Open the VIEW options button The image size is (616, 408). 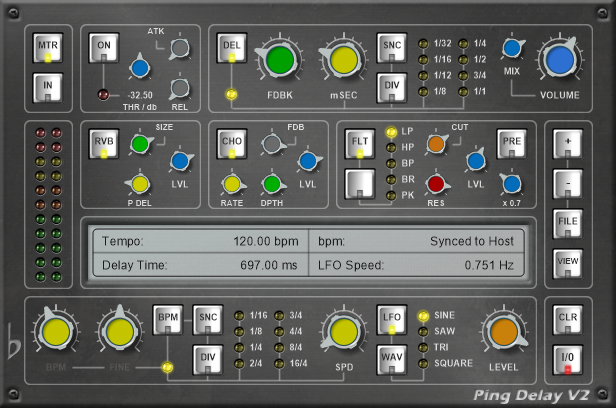click(x=567, y=263)
